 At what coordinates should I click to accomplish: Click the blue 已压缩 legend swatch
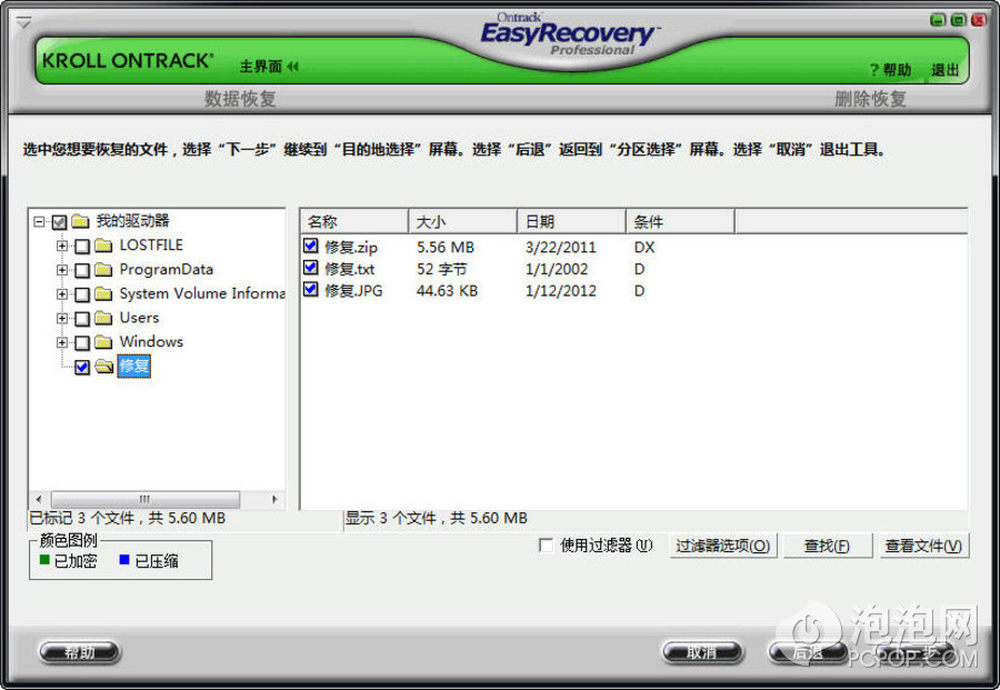pyautogui.click(x=124, y=560)
